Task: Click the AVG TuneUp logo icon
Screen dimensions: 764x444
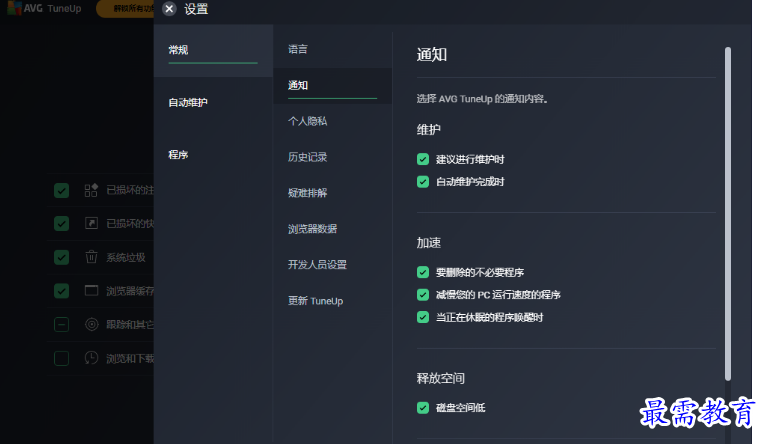Action: [x=15, y=8]
